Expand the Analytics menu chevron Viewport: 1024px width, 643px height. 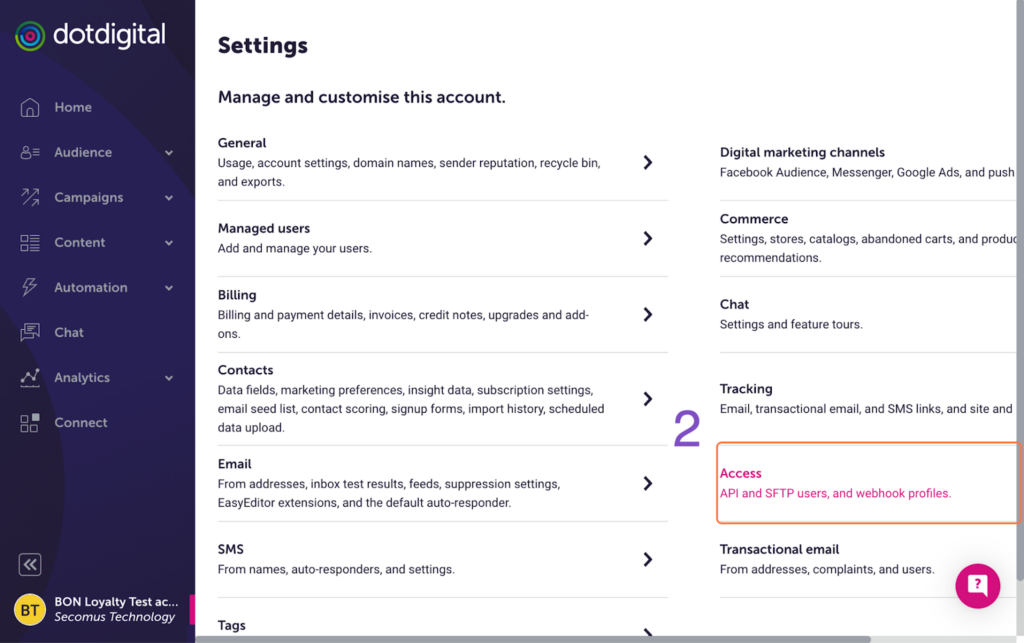[169, 378]
